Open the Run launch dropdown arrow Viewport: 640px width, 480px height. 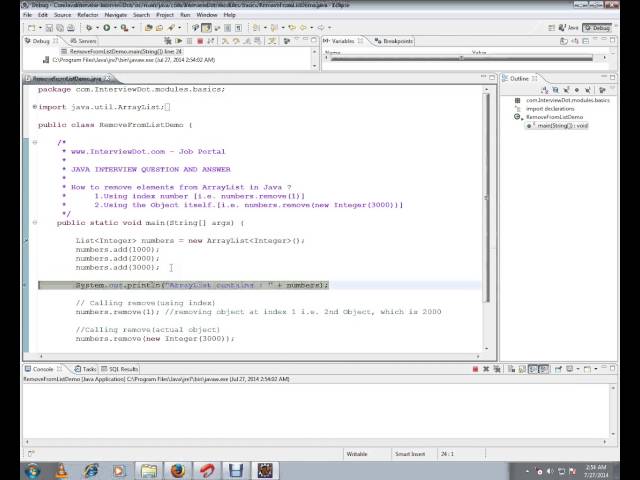(115, 28)
